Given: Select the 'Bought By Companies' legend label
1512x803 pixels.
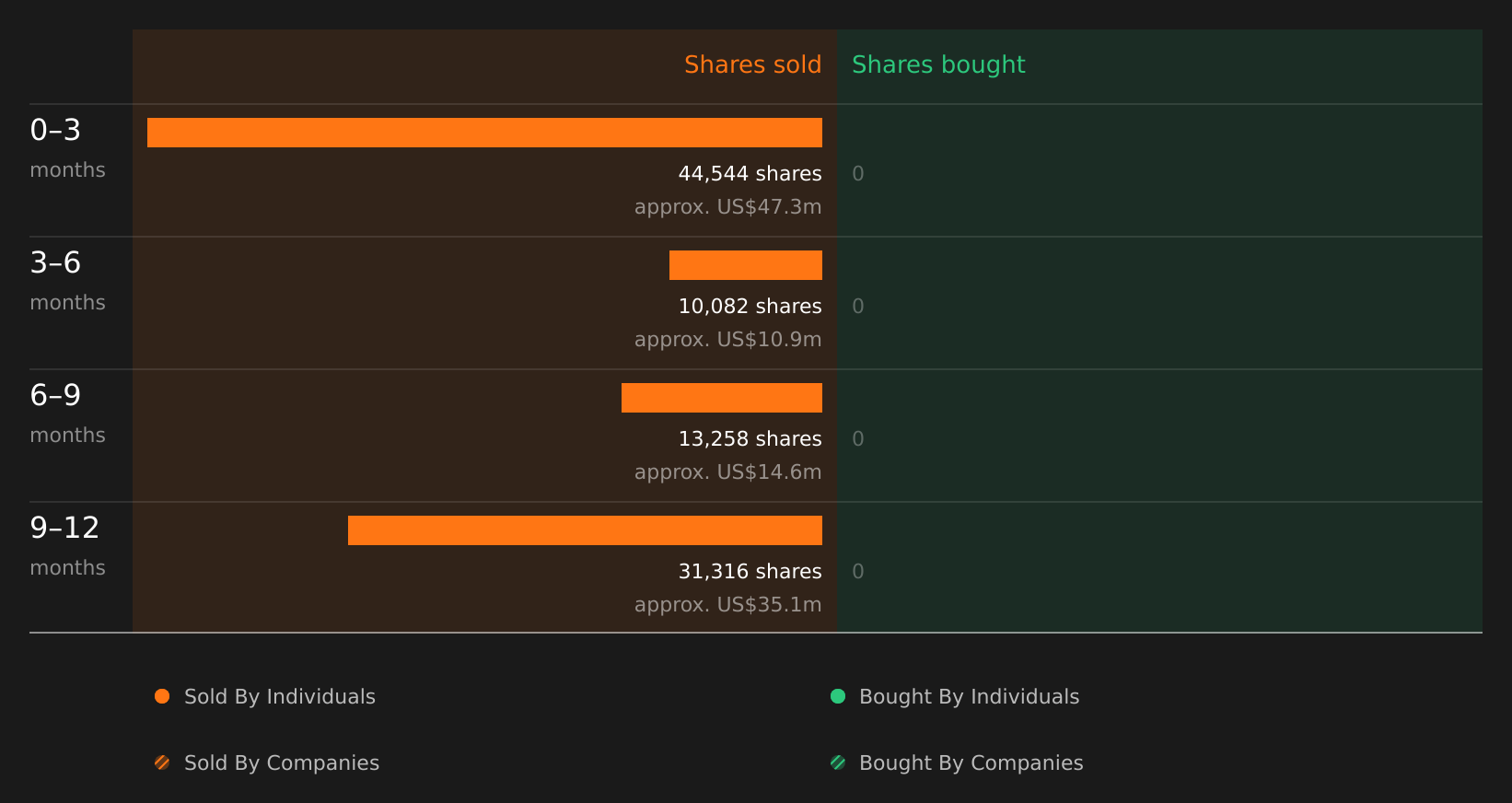Looking at the screenshot, I should tap(971, 763).
